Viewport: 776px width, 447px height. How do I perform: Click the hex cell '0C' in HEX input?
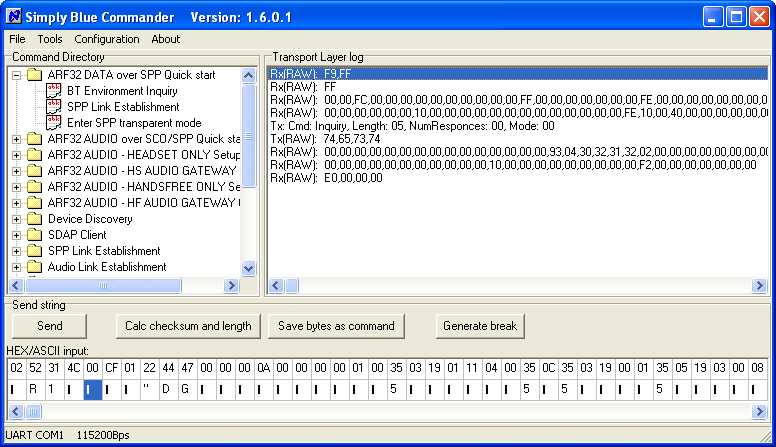pos(548,368)
